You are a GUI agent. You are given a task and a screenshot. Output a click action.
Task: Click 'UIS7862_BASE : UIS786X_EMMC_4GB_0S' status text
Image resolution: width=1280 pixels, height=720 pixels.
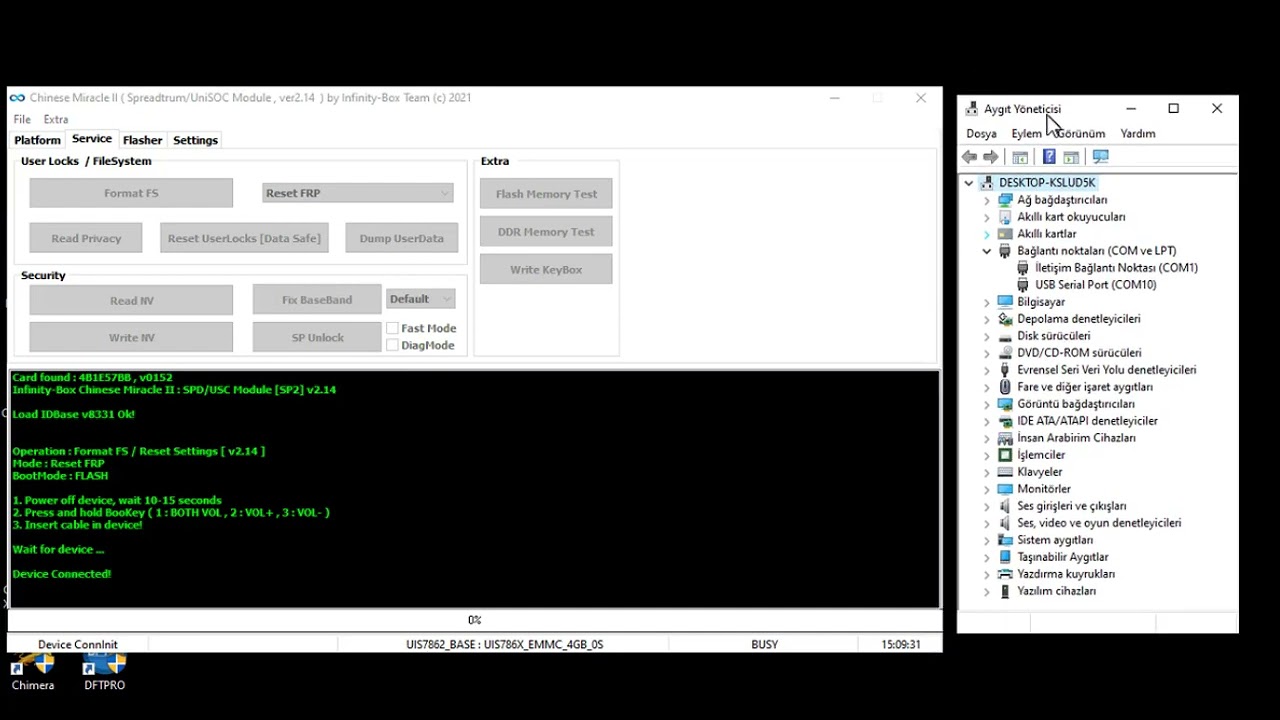[505, 645]
